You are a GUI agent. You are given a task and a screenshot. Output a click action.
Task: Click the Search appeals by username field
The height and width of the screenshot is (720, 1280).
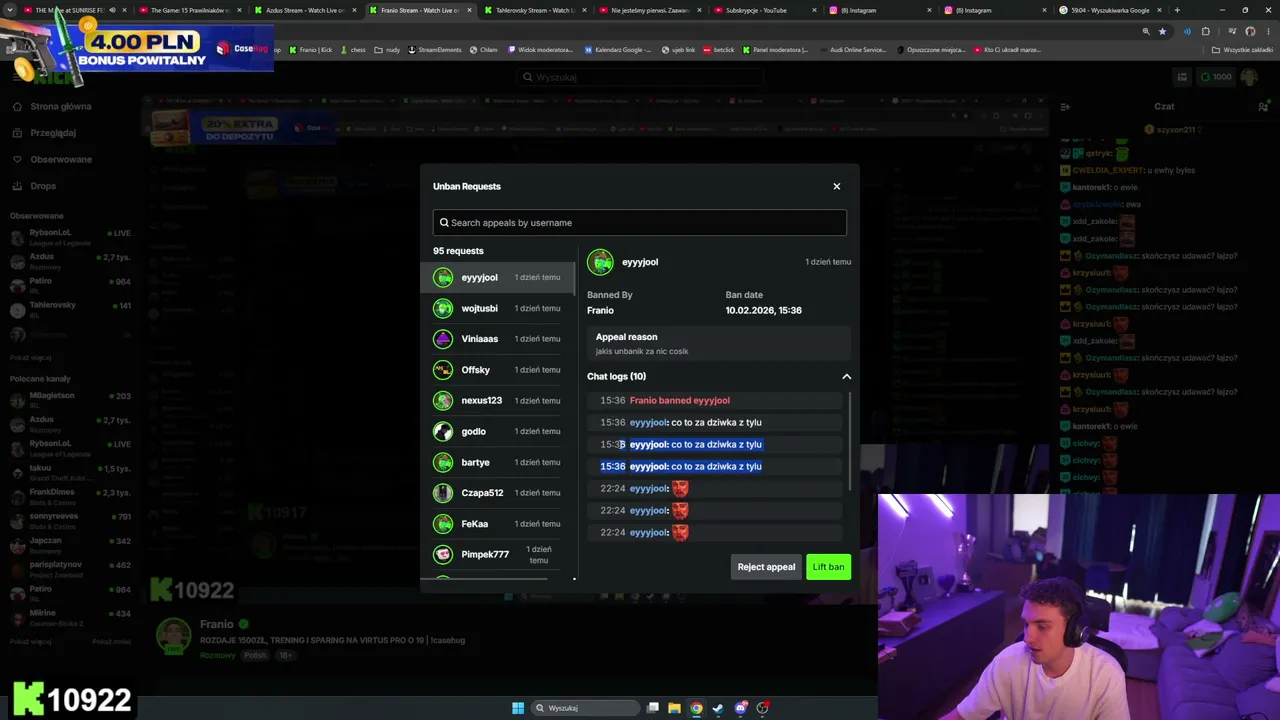[640, 222]
